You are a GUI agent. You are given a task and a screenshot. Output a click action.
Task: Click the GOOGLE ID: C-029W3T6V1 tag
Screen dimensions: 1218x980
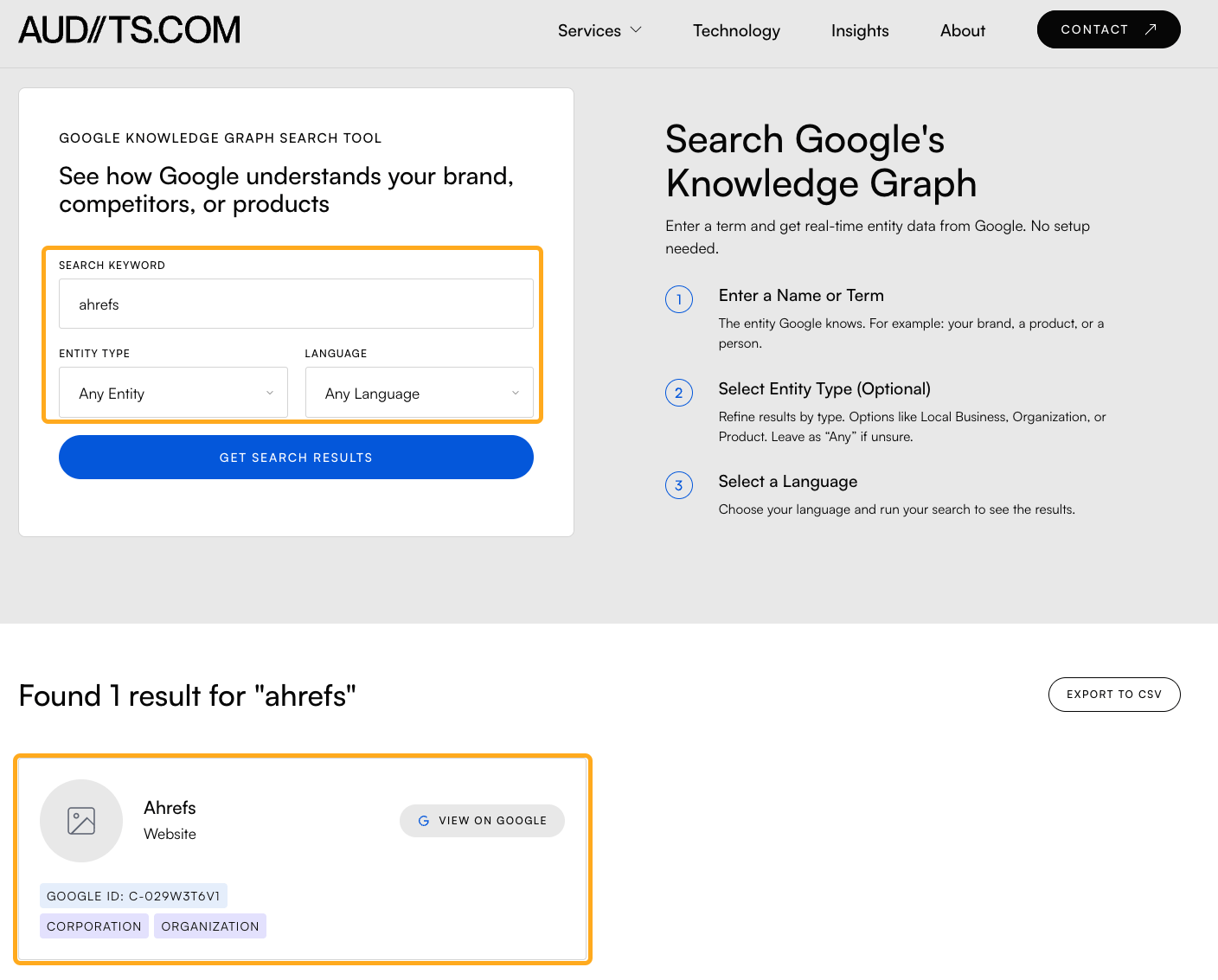tap(133, 896)
